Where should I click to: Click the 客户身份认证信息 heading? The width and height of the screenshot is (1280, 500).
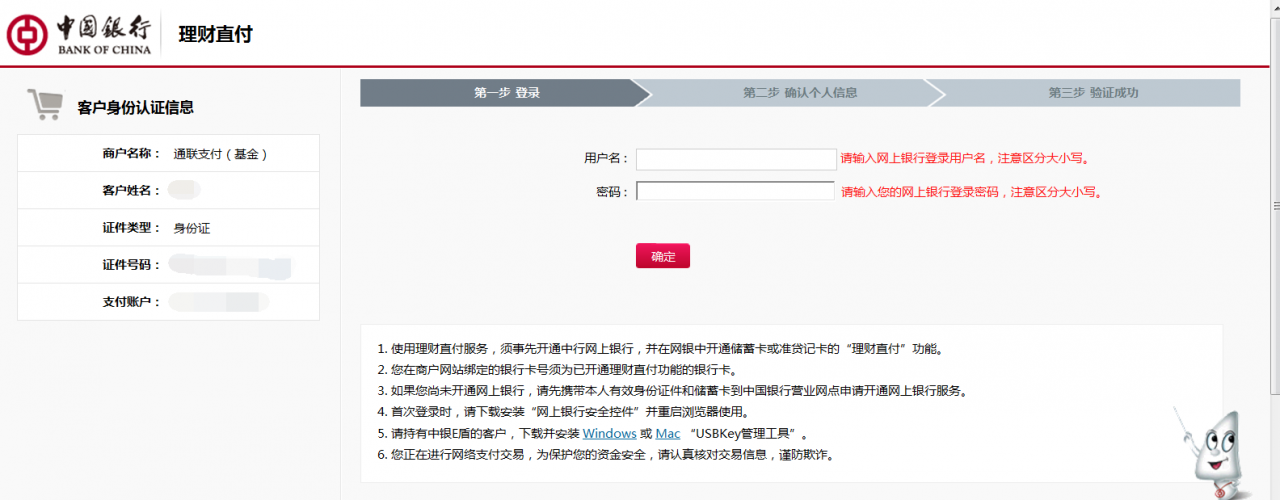136,107
